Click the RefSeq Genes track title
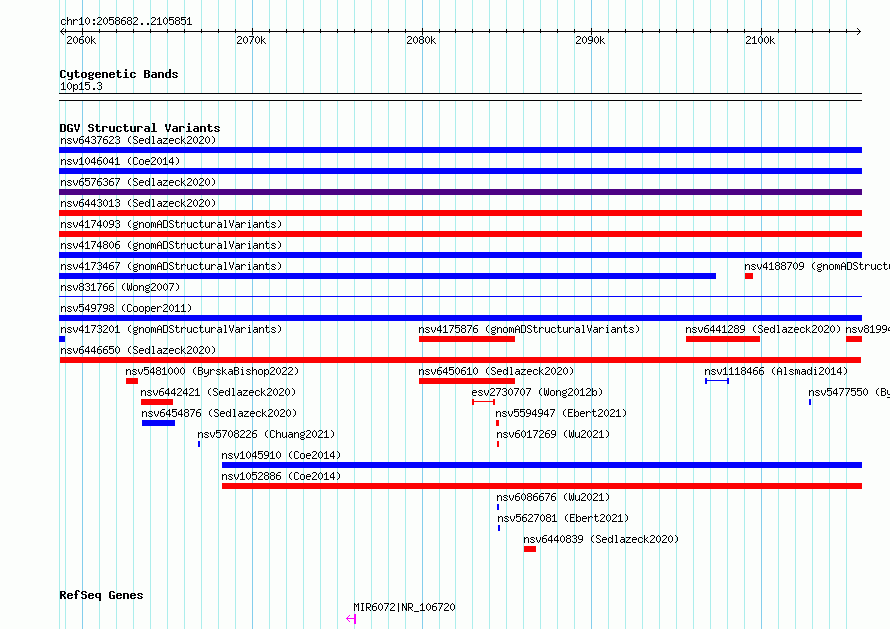Image resolution: width=890 pixels, height=629 pixels. [101, 596]
